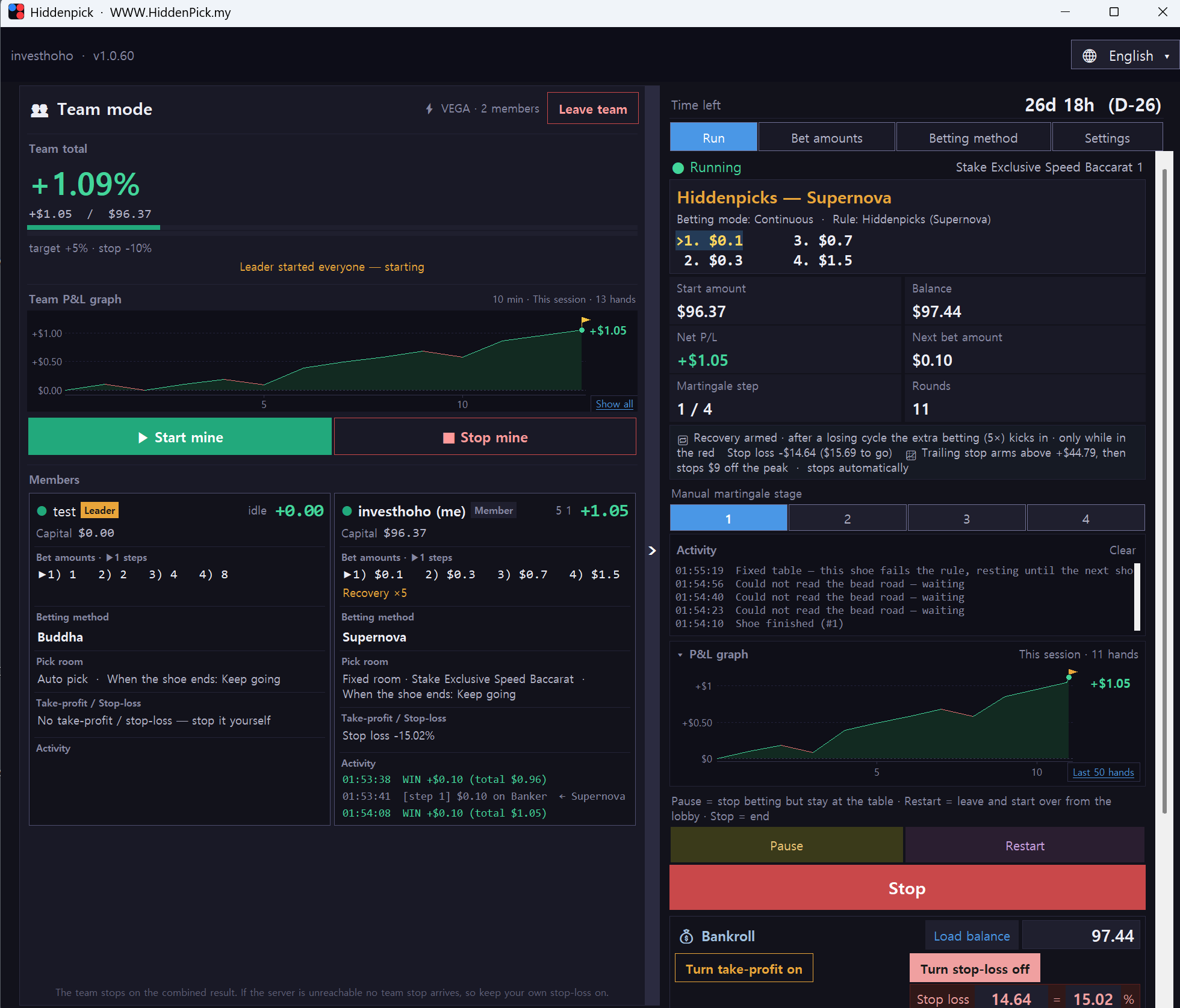Click the 01:54:08 WIN entry in member activity

point(444,813)
